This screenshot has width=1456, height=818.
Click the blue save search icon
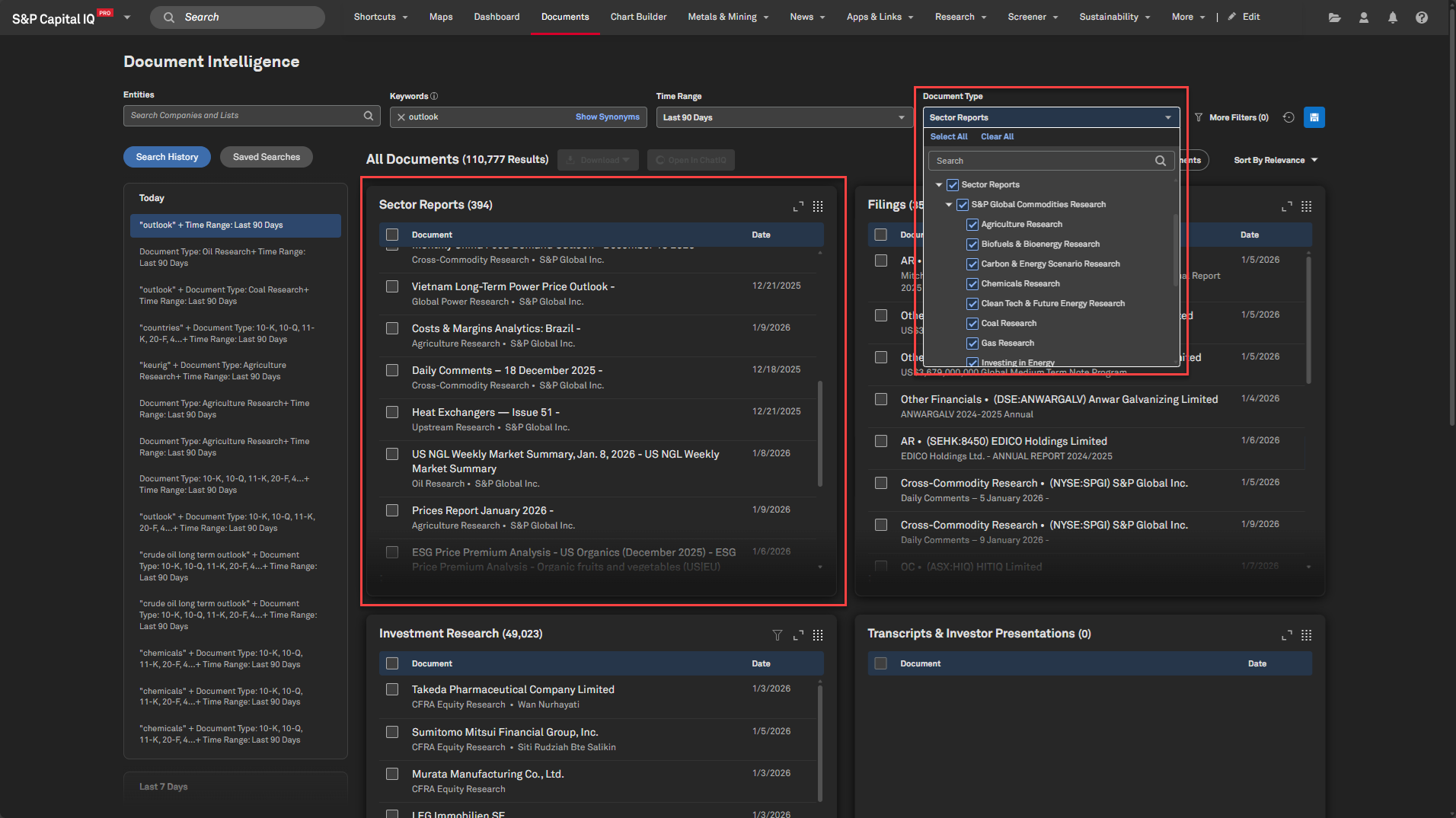[x=1314, y=117]
